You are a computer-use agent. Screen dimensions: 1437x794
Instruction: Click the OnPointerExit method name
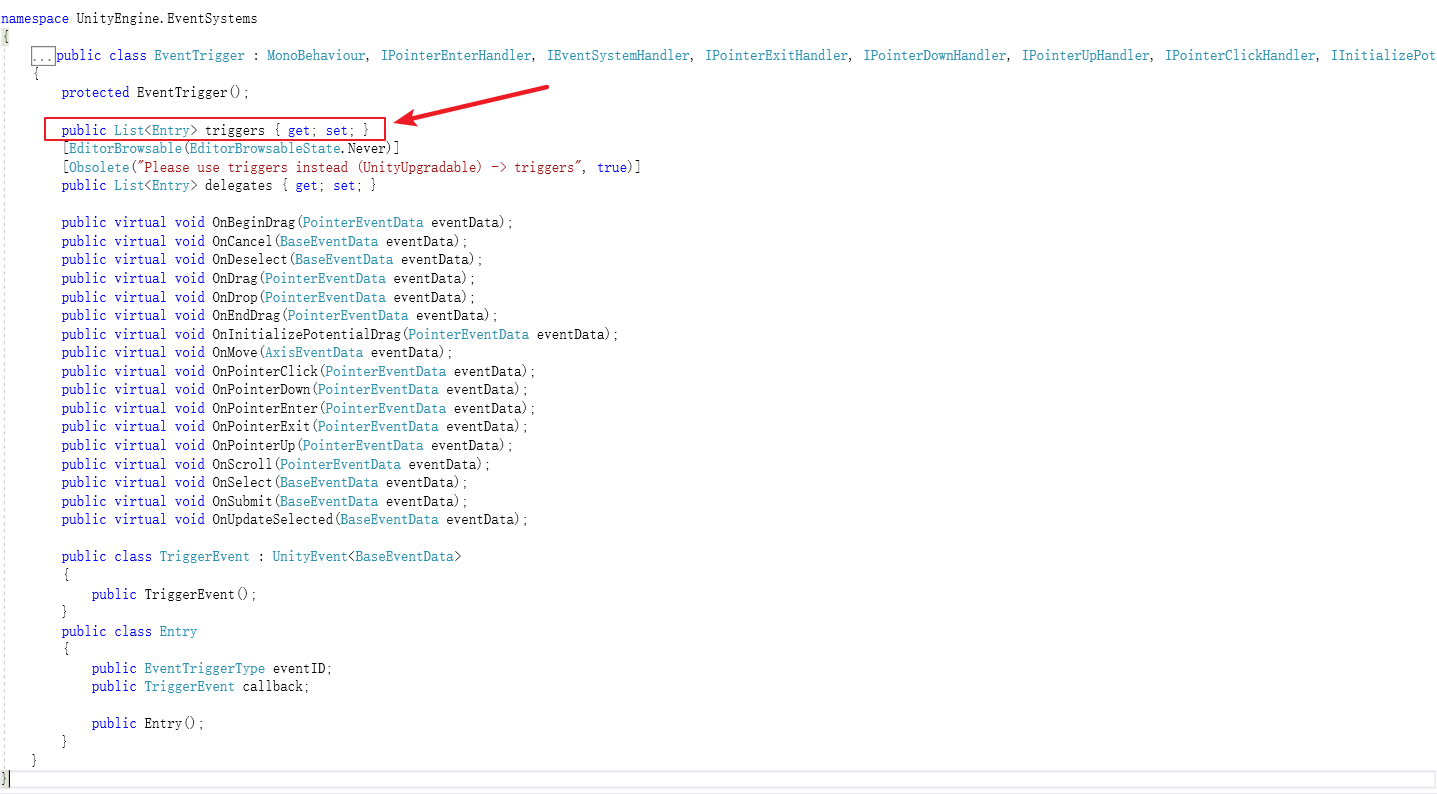(x=261, y=427)
